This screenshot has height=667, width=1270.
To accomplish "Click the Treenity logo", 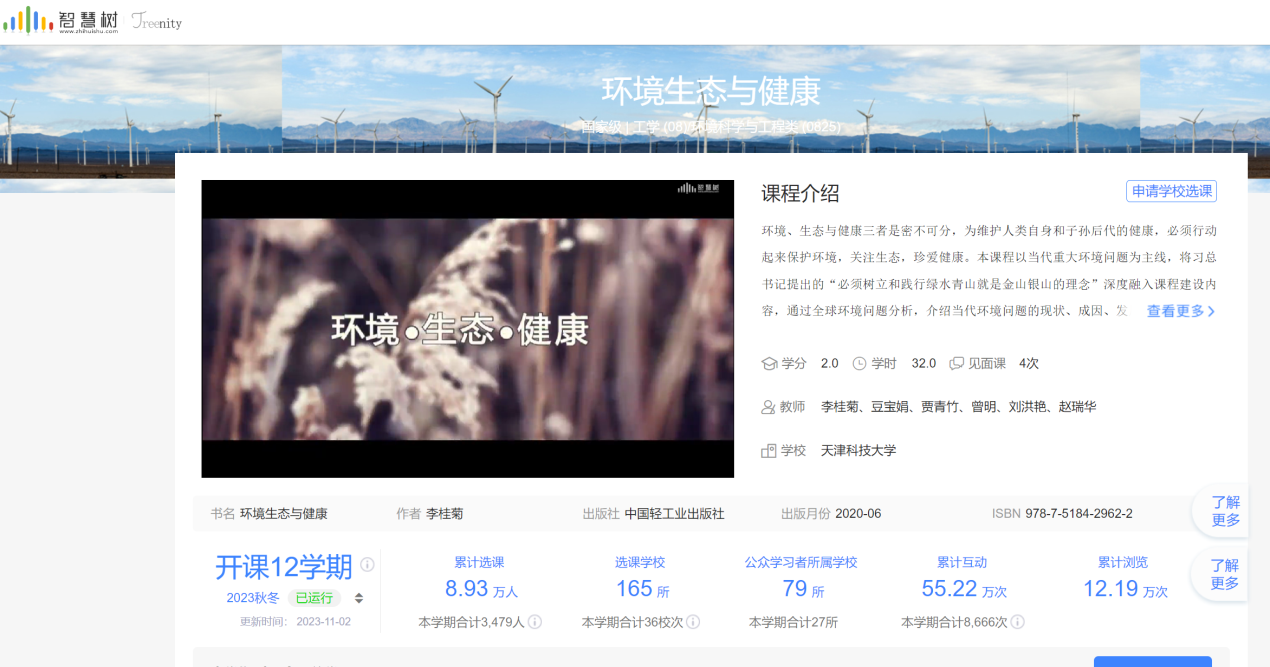I will tap(156, 22).
